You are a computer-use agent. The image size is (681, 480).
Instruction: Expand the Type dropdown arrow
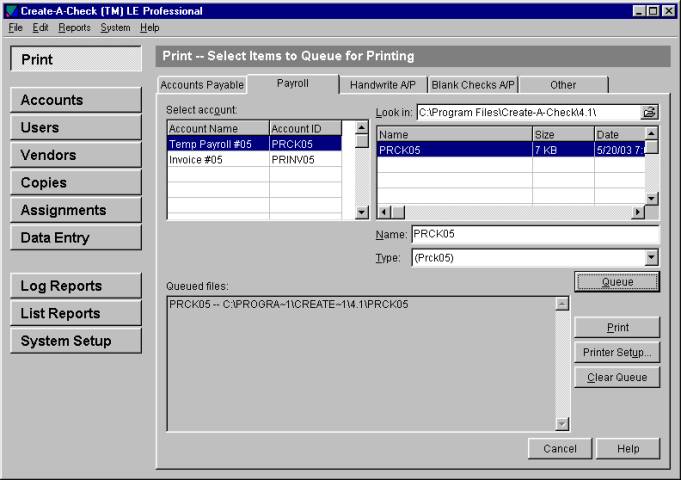point(651,258)
